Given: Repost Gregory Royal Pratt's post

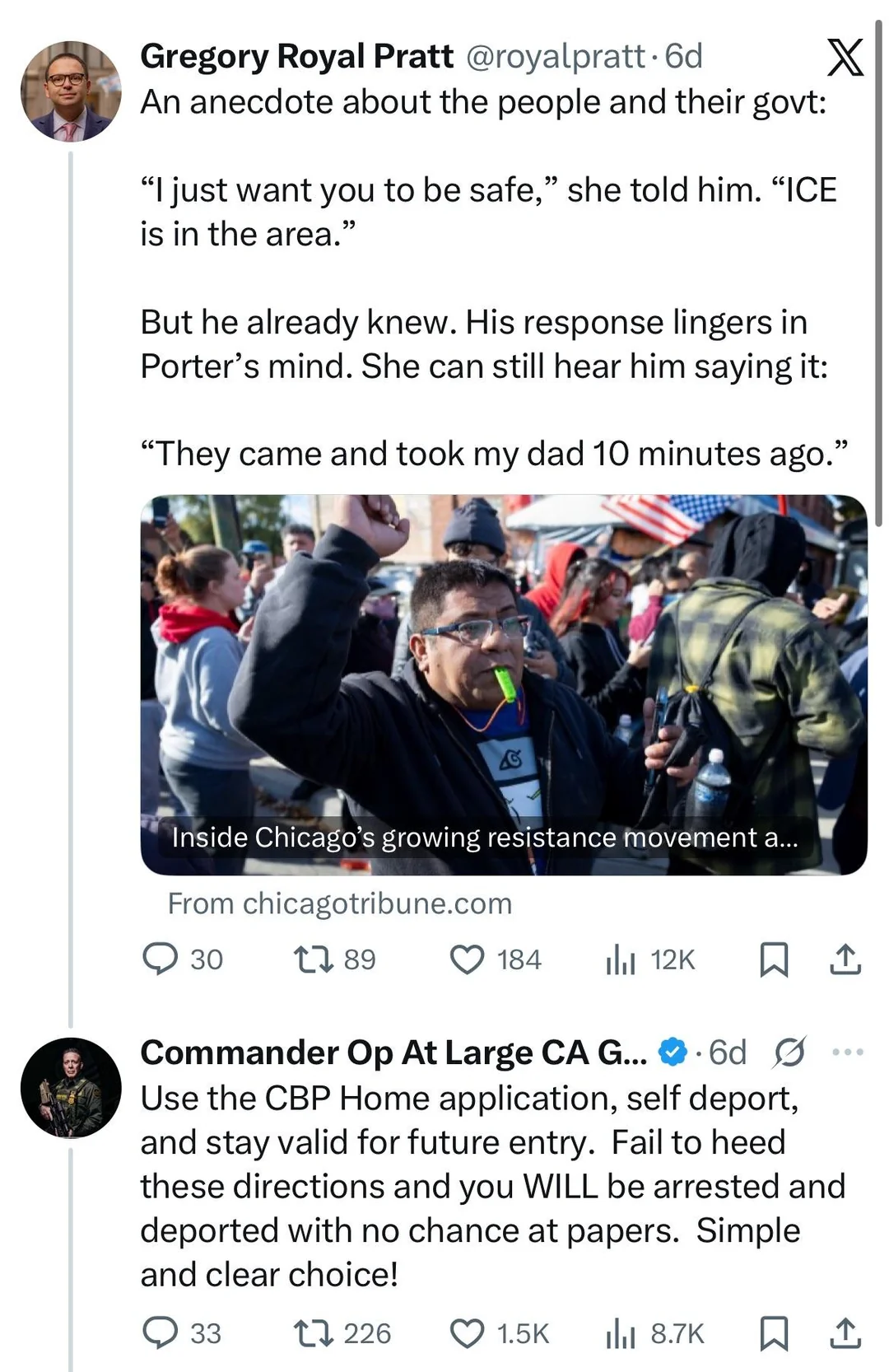Looking at the screenshot, I should coord(313,959).
